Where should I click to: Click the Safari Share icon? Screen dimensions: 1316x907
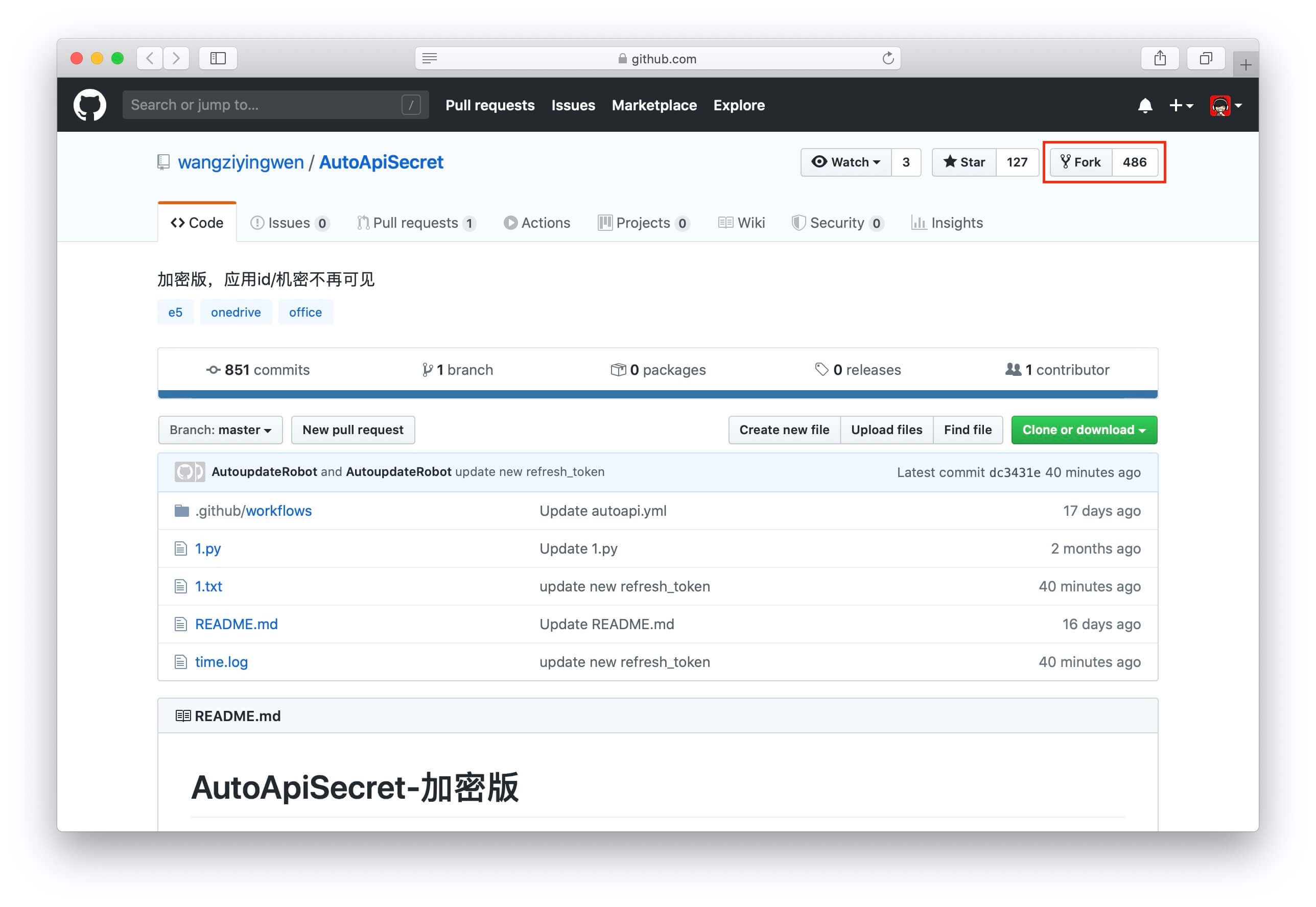(1160, 58)
